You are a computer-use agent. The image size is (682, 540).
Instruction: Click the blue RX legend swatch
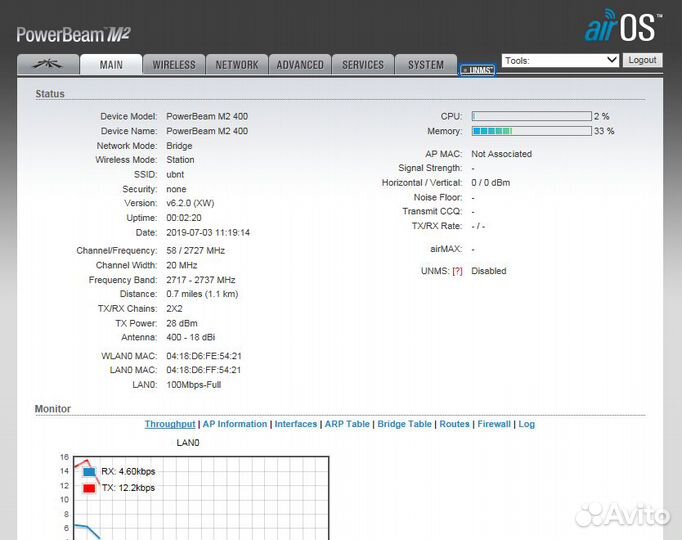89,472
